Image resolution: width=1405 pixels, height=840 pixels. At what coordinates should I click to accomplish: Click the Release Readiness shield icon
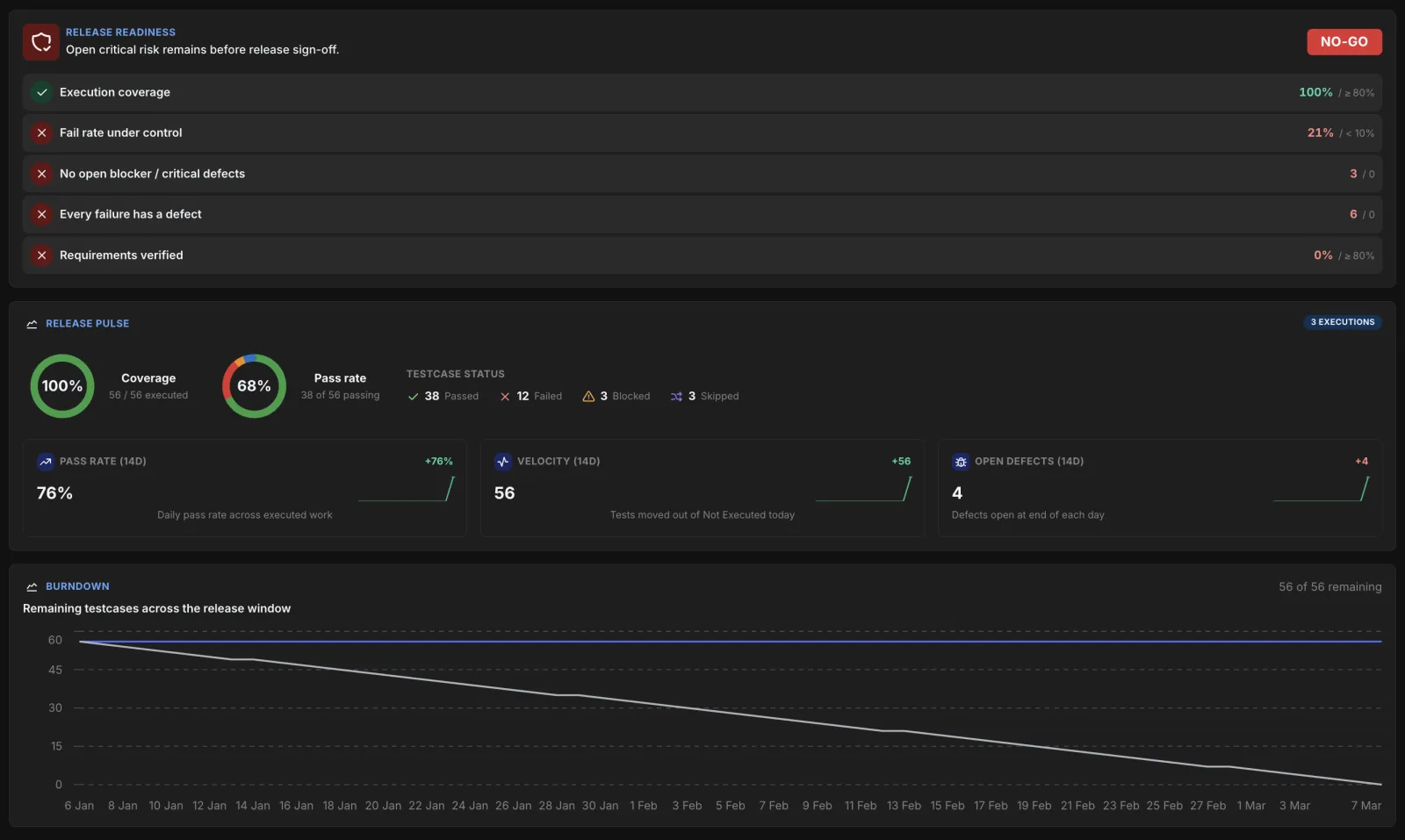click(41, 41)
